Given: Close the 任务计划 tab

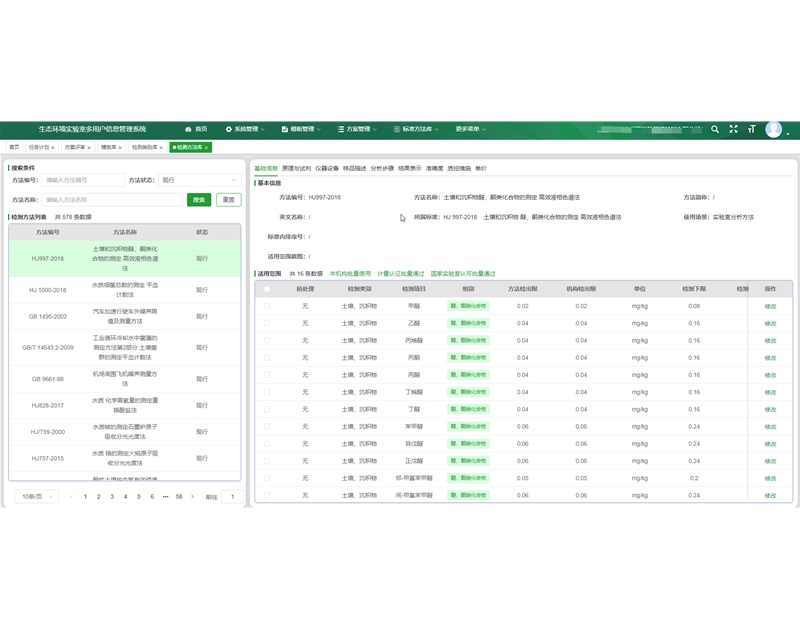Looking at the screenshot, I should 53,147.
